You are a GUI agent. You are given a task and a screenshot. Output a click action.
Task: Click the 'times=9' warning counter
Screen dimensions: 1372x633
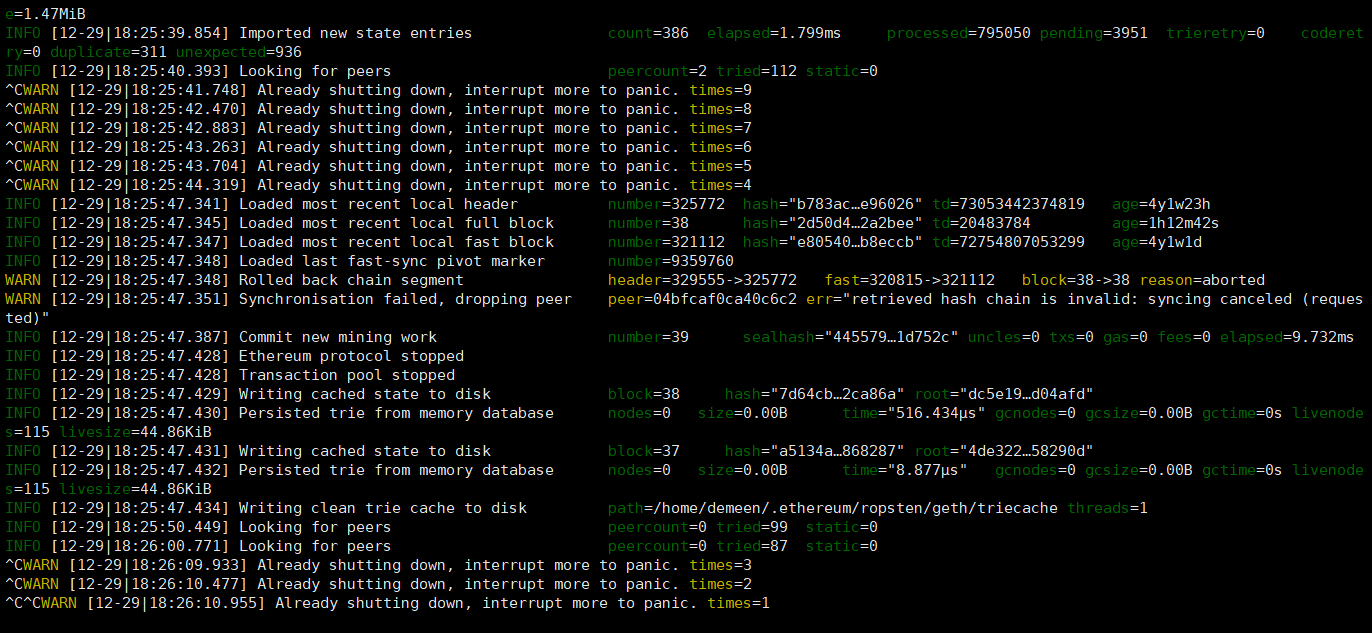pos(720,90)
